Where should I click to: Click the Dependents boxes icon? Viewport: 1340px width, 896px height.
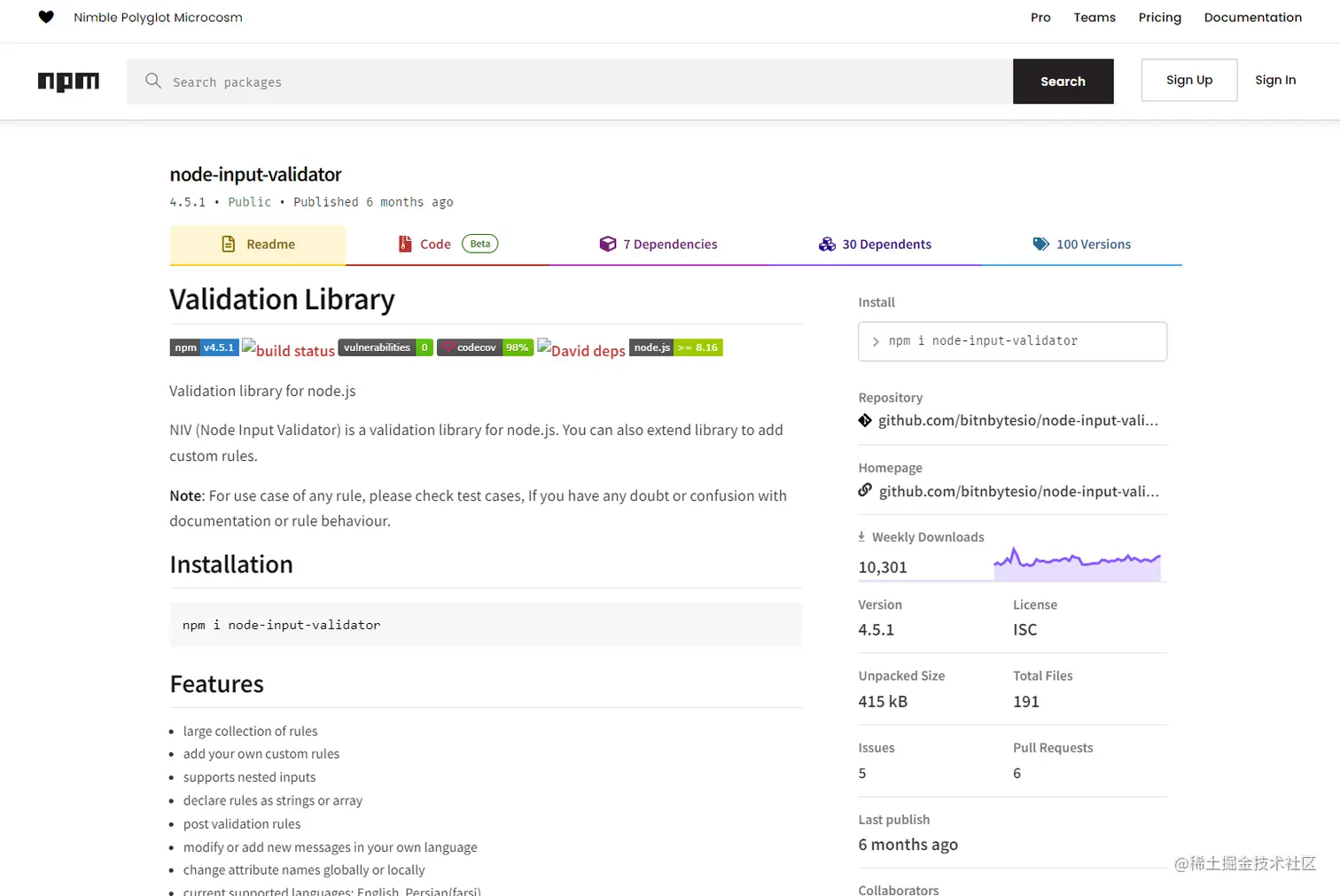tap(827, 244)
